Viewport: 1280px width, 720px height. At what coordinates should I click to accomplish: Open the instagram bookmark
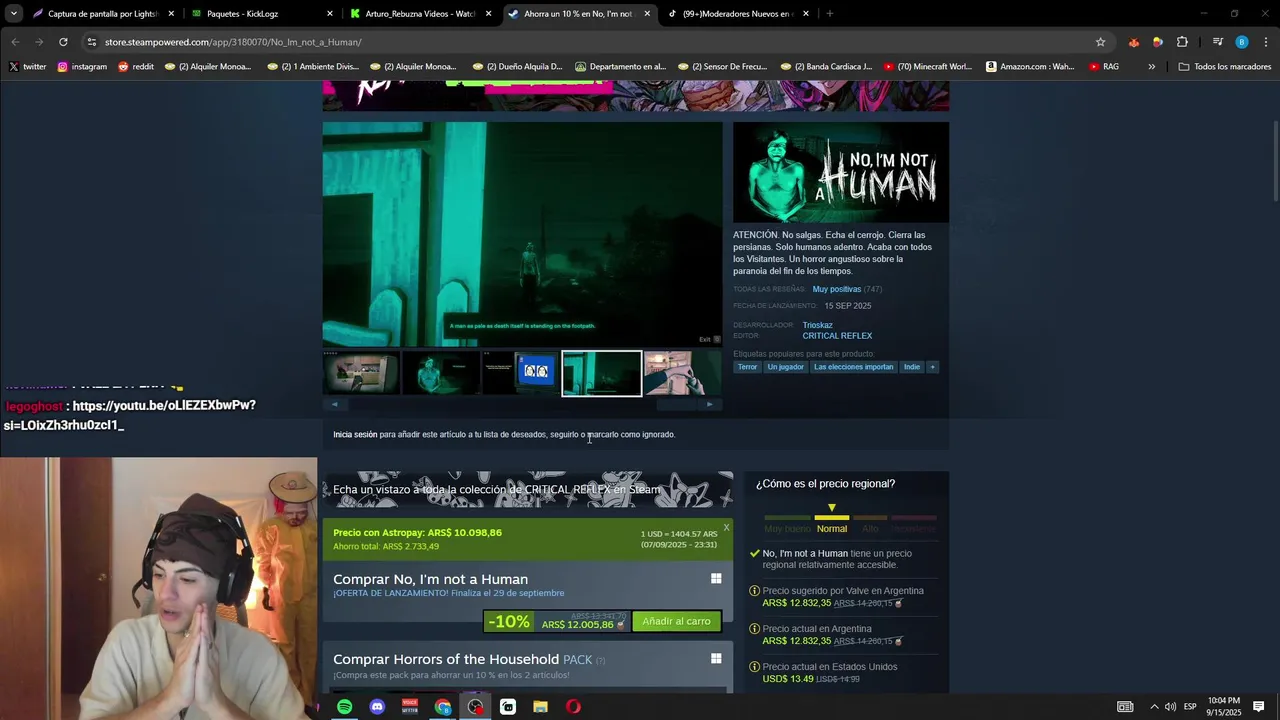(82, 67)
